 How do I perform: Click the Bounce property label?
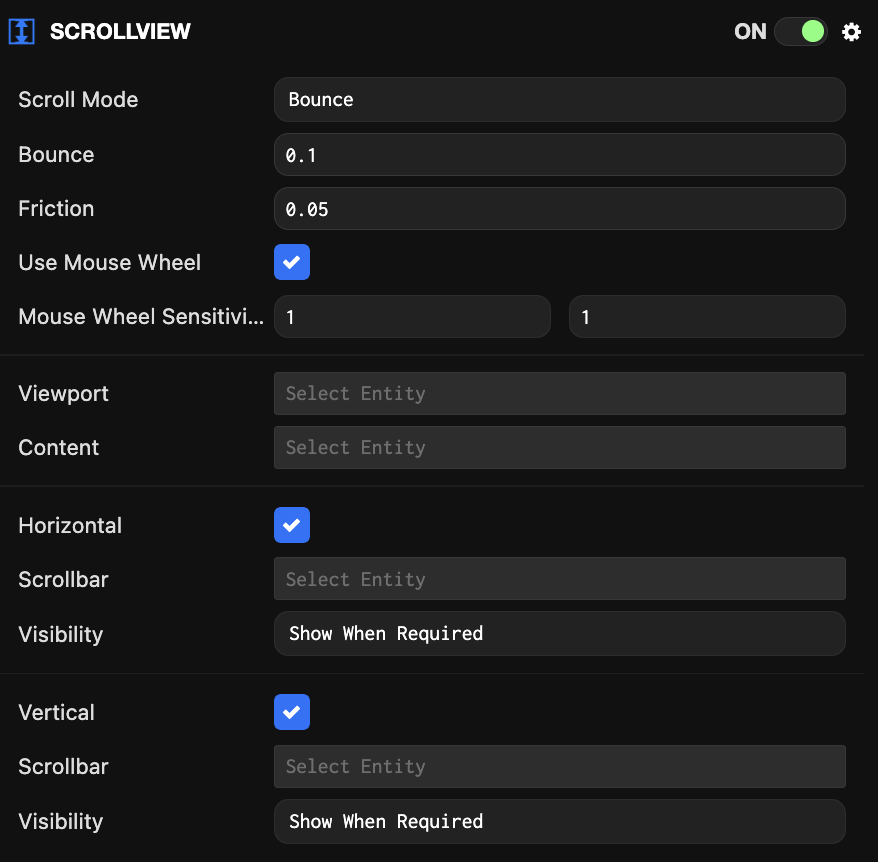pyautogui.click(x=56, y=154)
